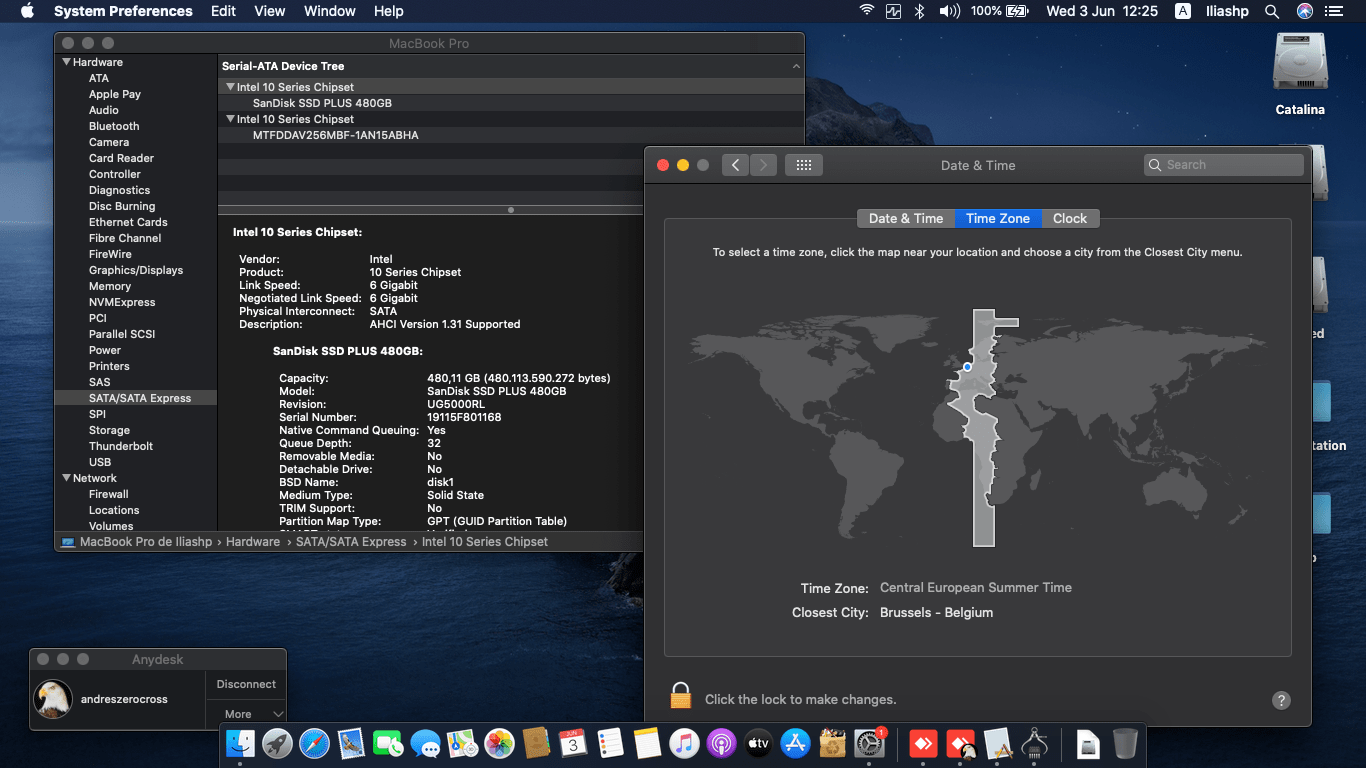
Task: Open the Podcasts app in the dock
Action: point(721,743)
